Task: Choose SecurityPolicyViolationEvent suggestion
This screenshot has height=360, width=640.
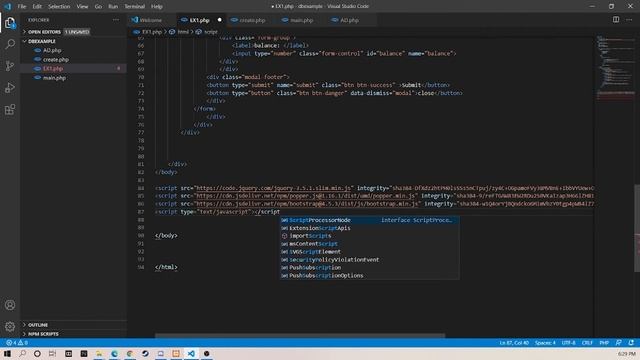Action: point(369,260)
